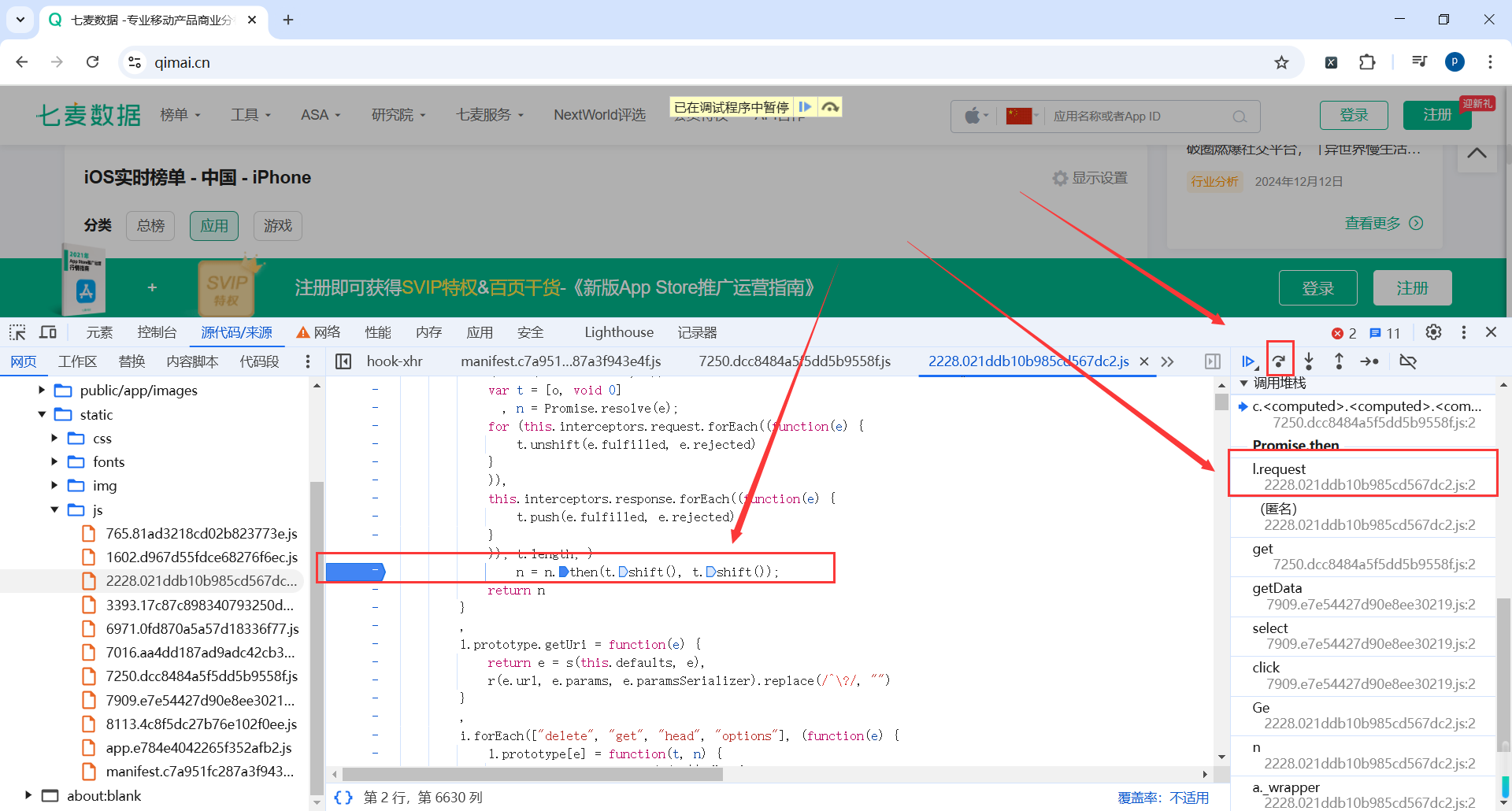Resume script execution in debugger toolbar

pyautogui.click(x=1248, y=361)
